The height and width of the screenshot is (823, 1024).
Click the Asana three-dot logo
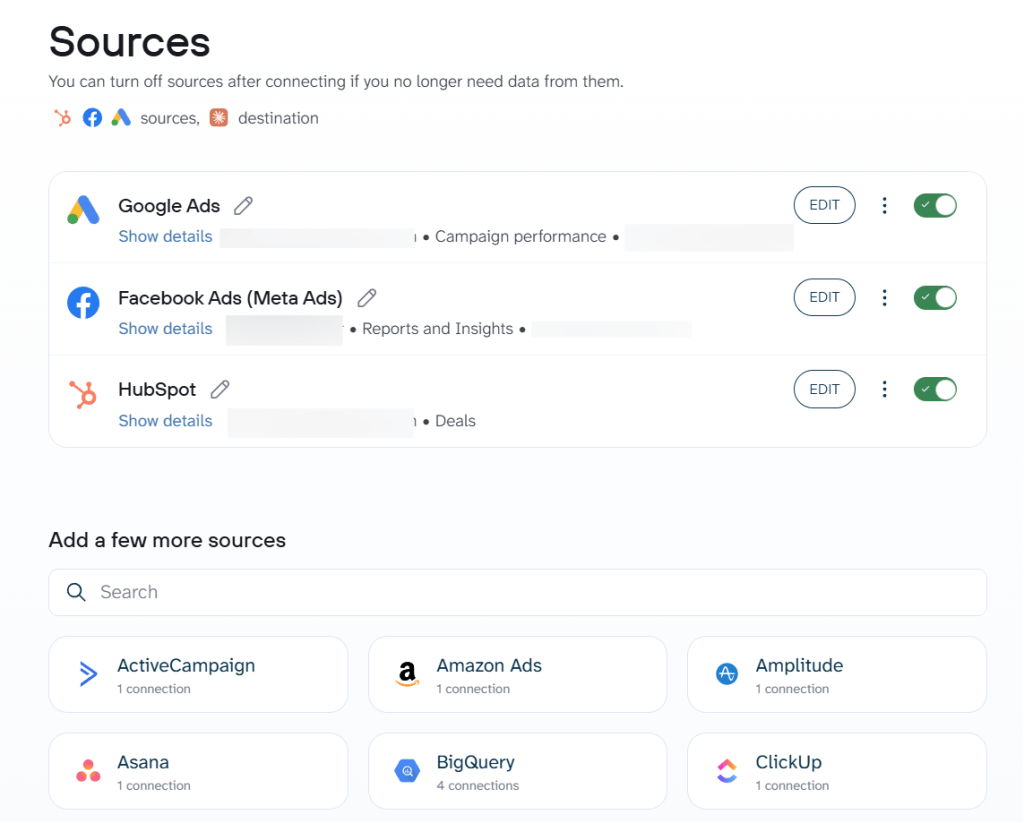pyautogui.click(x=88, y=771)
